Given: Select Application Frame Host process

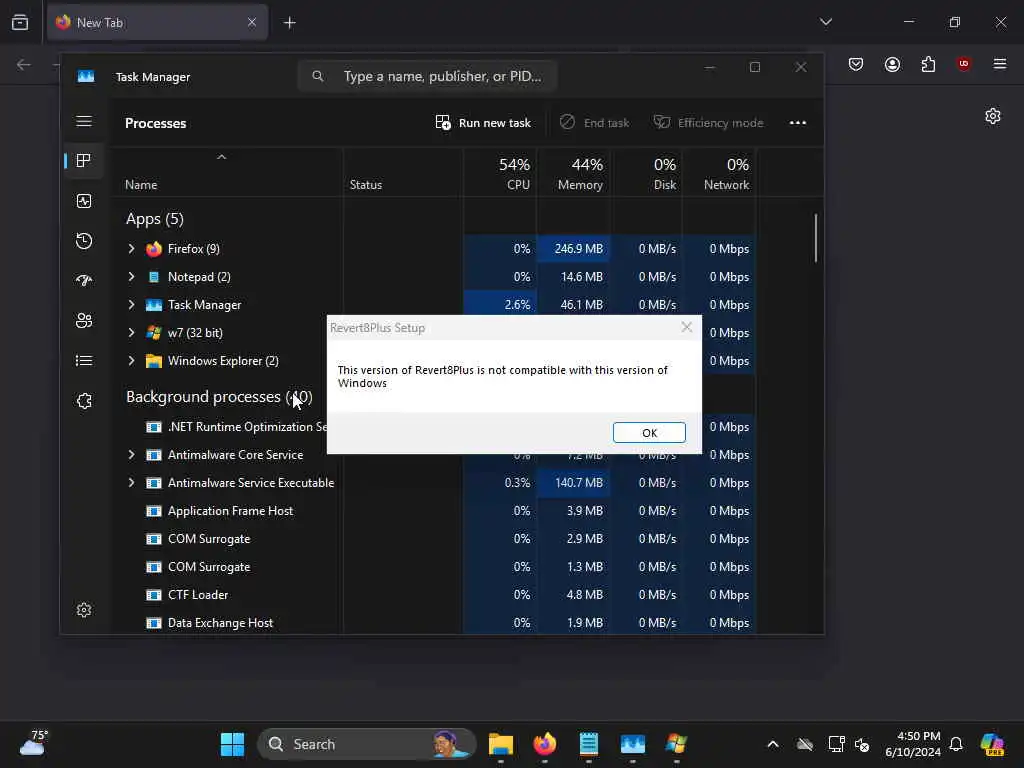Looking at the screenshot, I should pos(230,511).
